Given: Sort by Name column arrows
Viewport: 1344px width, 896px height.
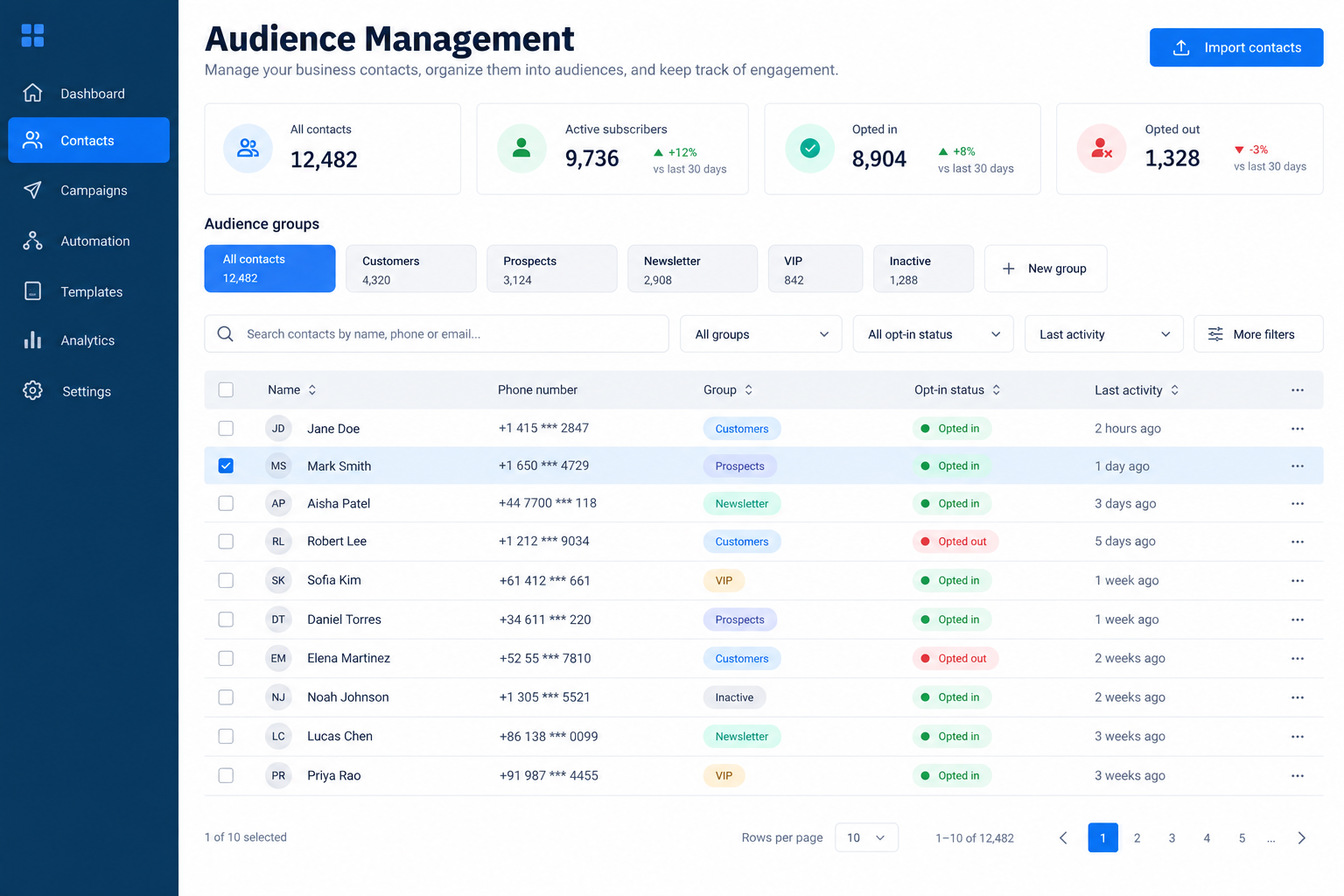Looking at the screenshot, I should click(x=312, y=390).
